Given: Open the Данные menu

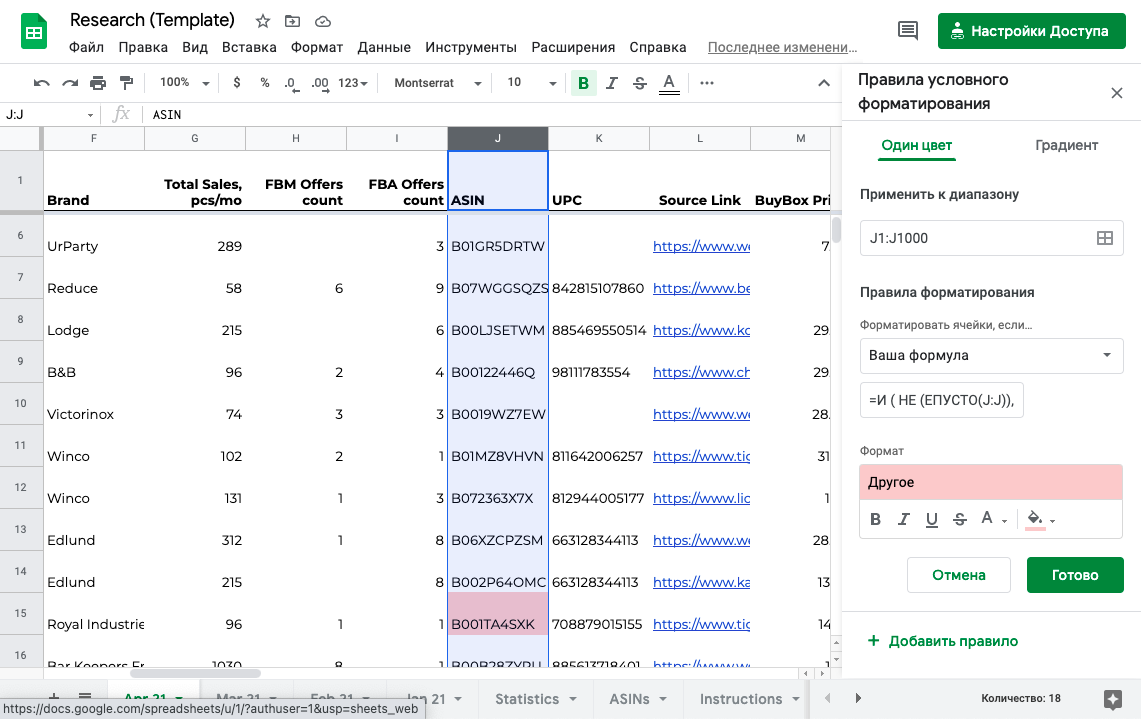Looking at the screenshot, I should pyautogui.click(x=384, y=47).
